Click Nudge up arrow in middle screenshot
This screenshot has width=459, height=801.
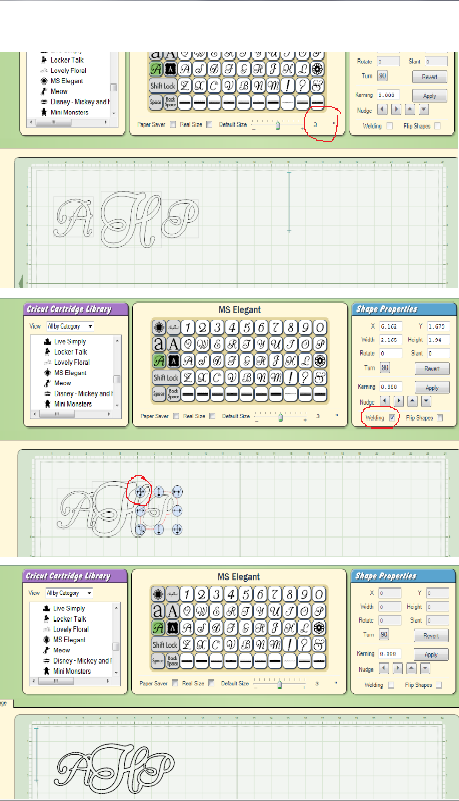(413, 401)
